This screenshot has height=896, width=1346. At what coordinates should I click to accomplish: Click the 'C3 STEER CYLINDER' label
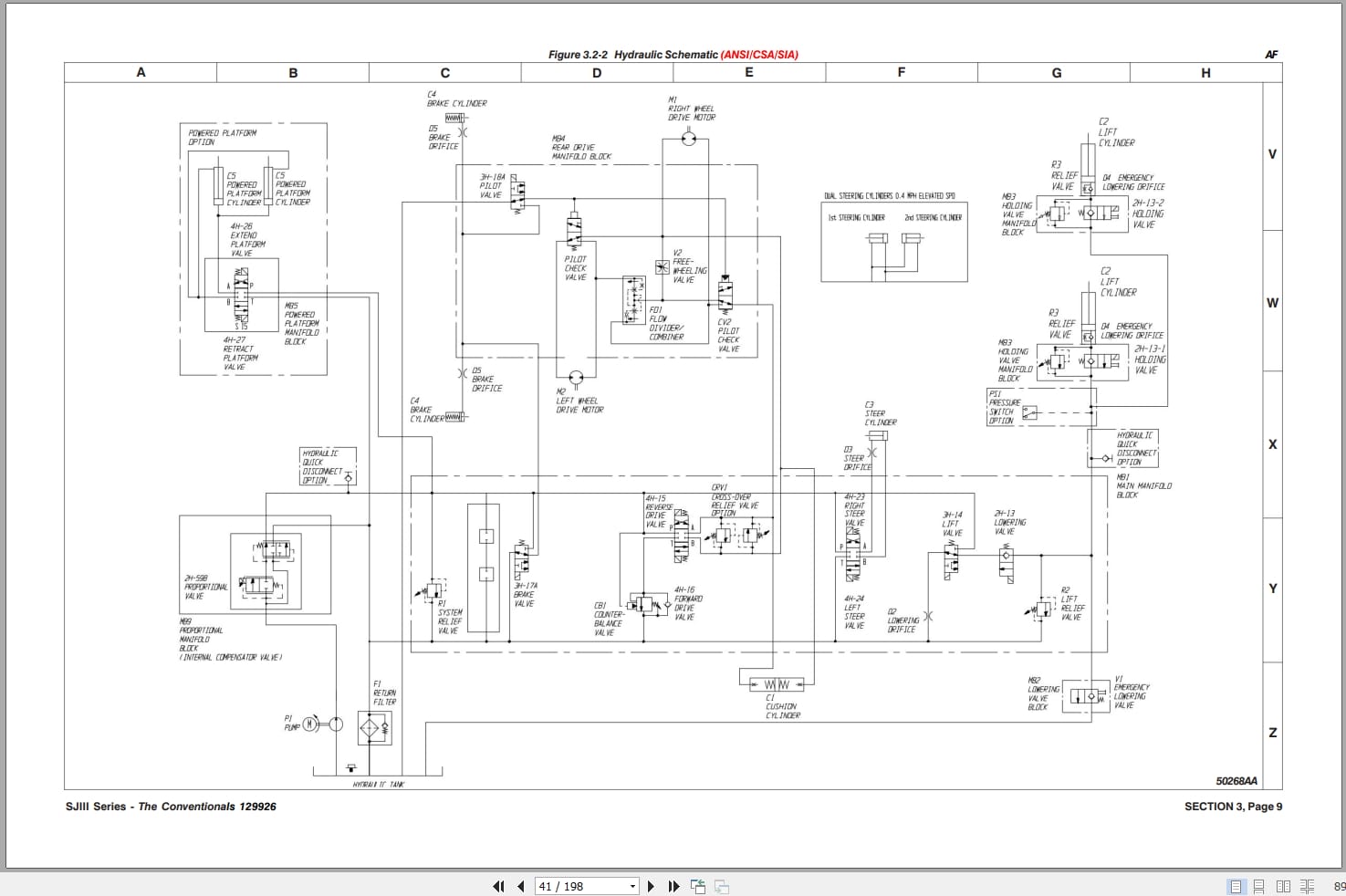[881, 413]
